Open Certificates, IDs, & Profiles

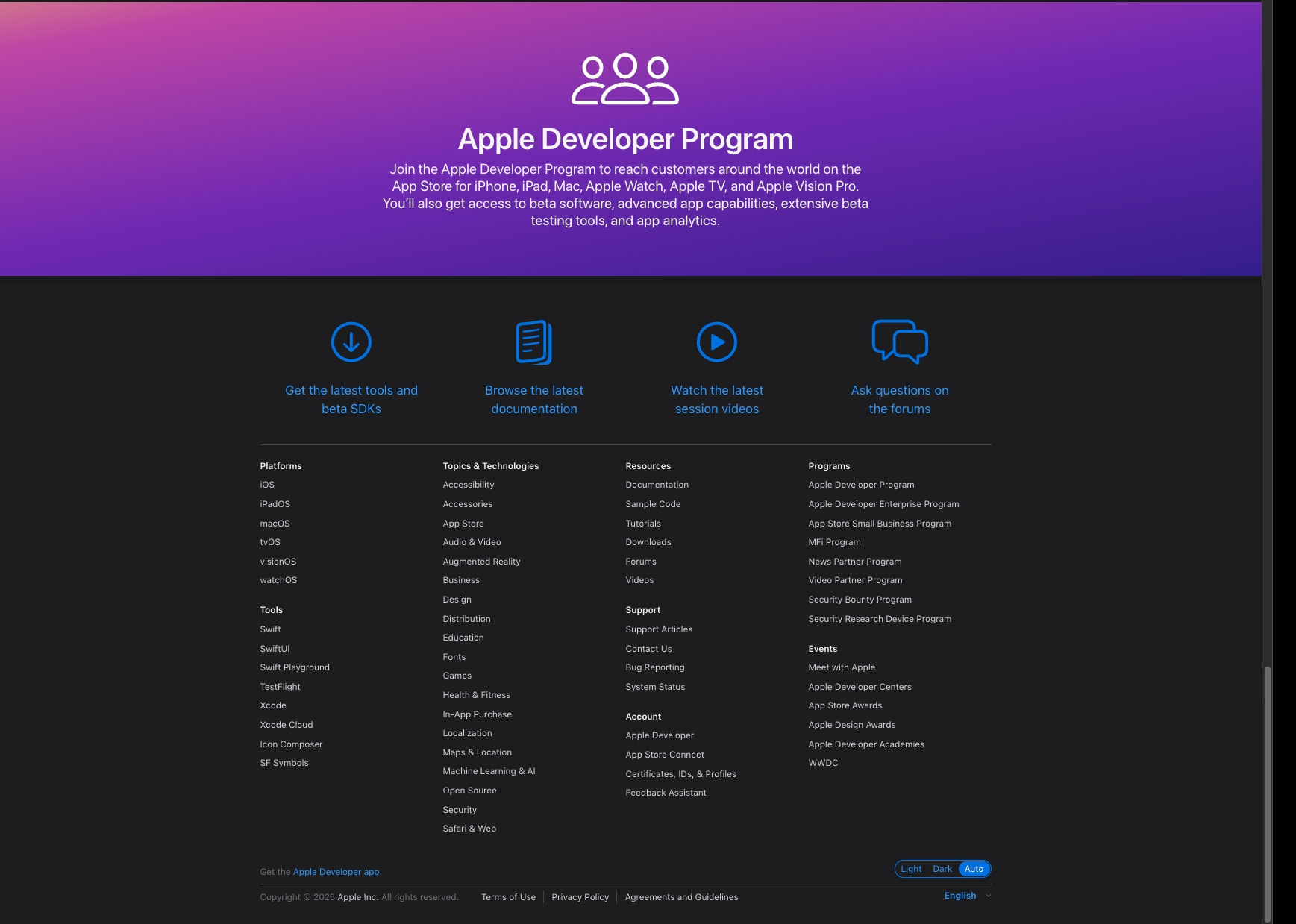(x=680, y=774)
